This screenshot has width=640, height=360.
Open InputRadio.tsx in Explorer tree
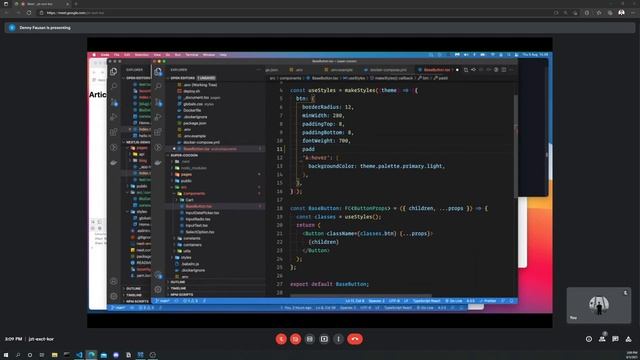click(198, 219)
